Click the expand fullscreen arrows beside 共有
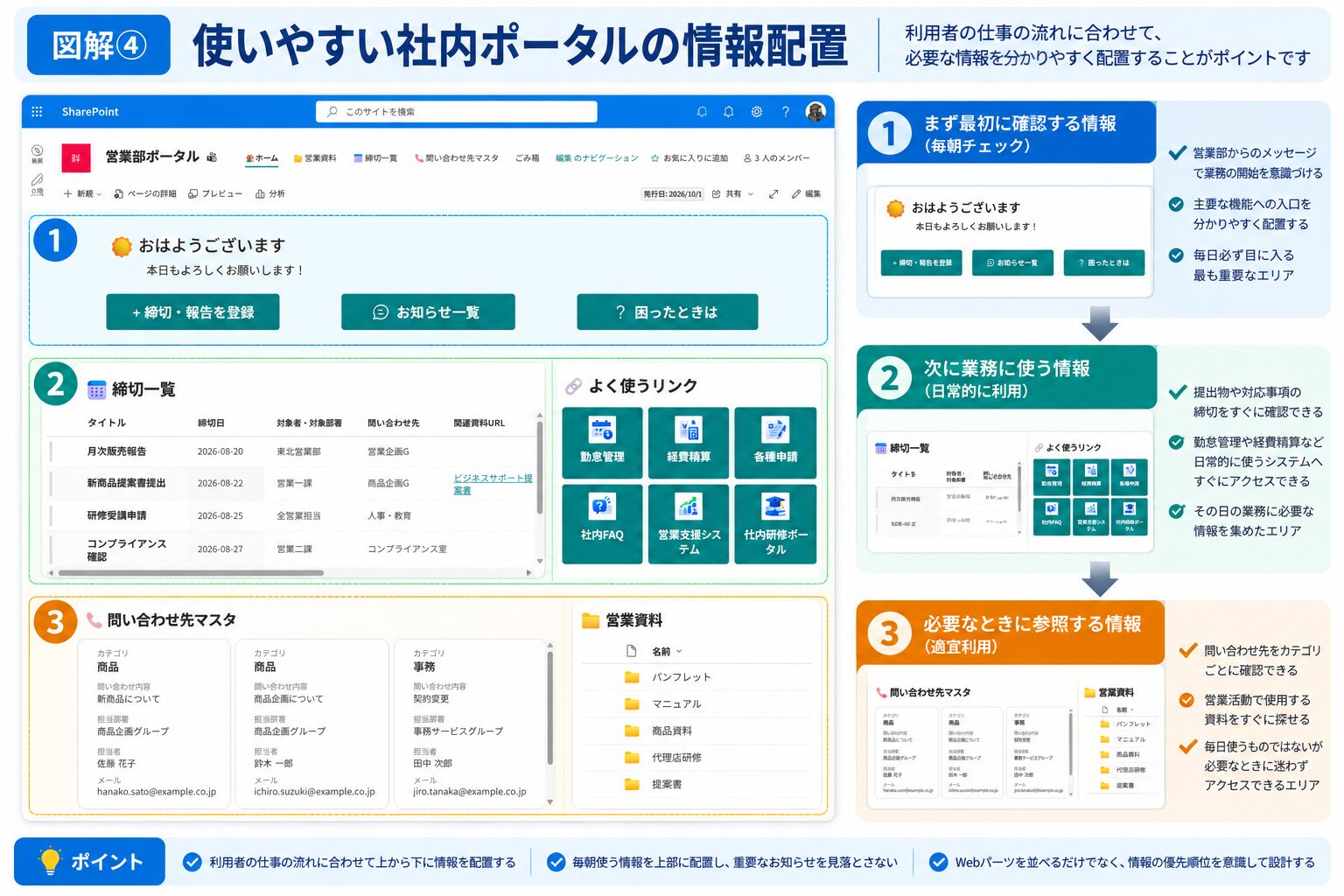1344x896 pixels. 773,194
